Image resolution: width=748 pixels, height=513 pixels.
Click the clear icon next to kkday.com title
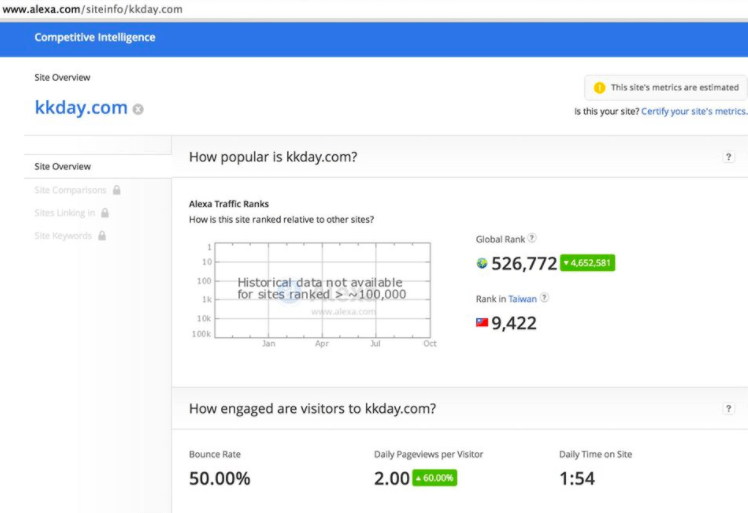[138, 110]
